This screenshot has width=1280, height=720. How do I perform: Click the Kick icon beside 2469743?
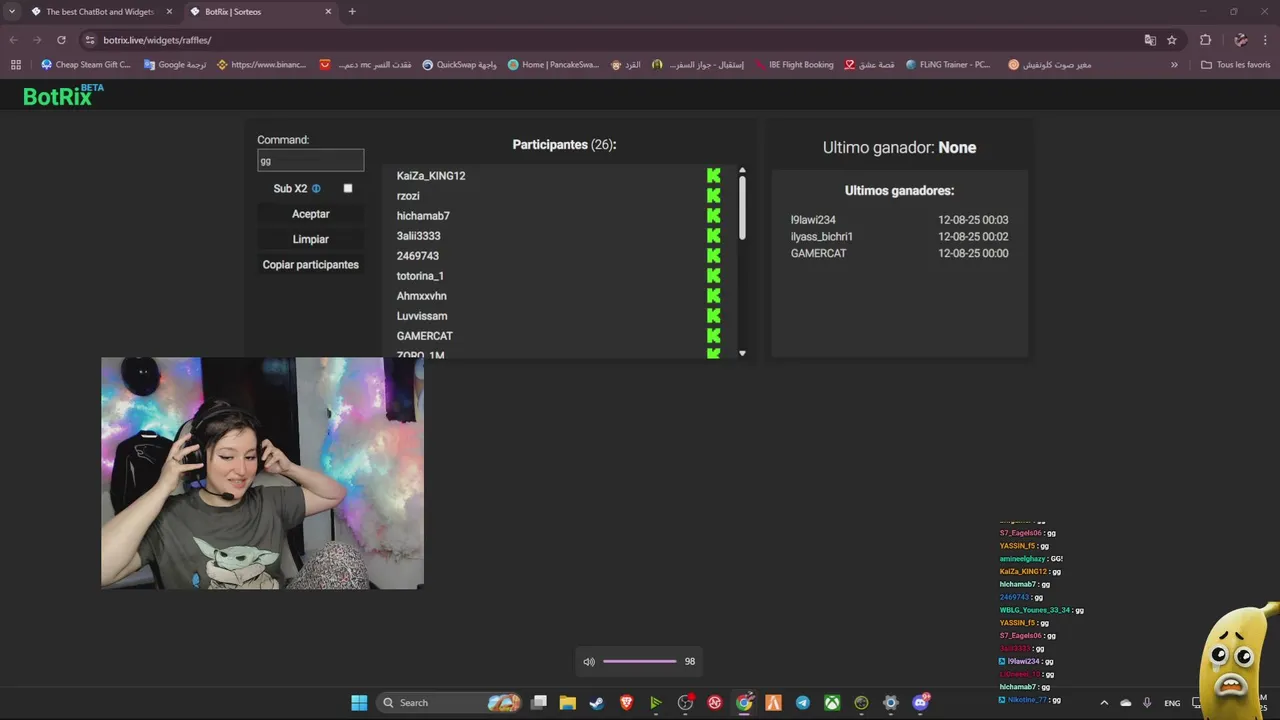click(713, 255)
